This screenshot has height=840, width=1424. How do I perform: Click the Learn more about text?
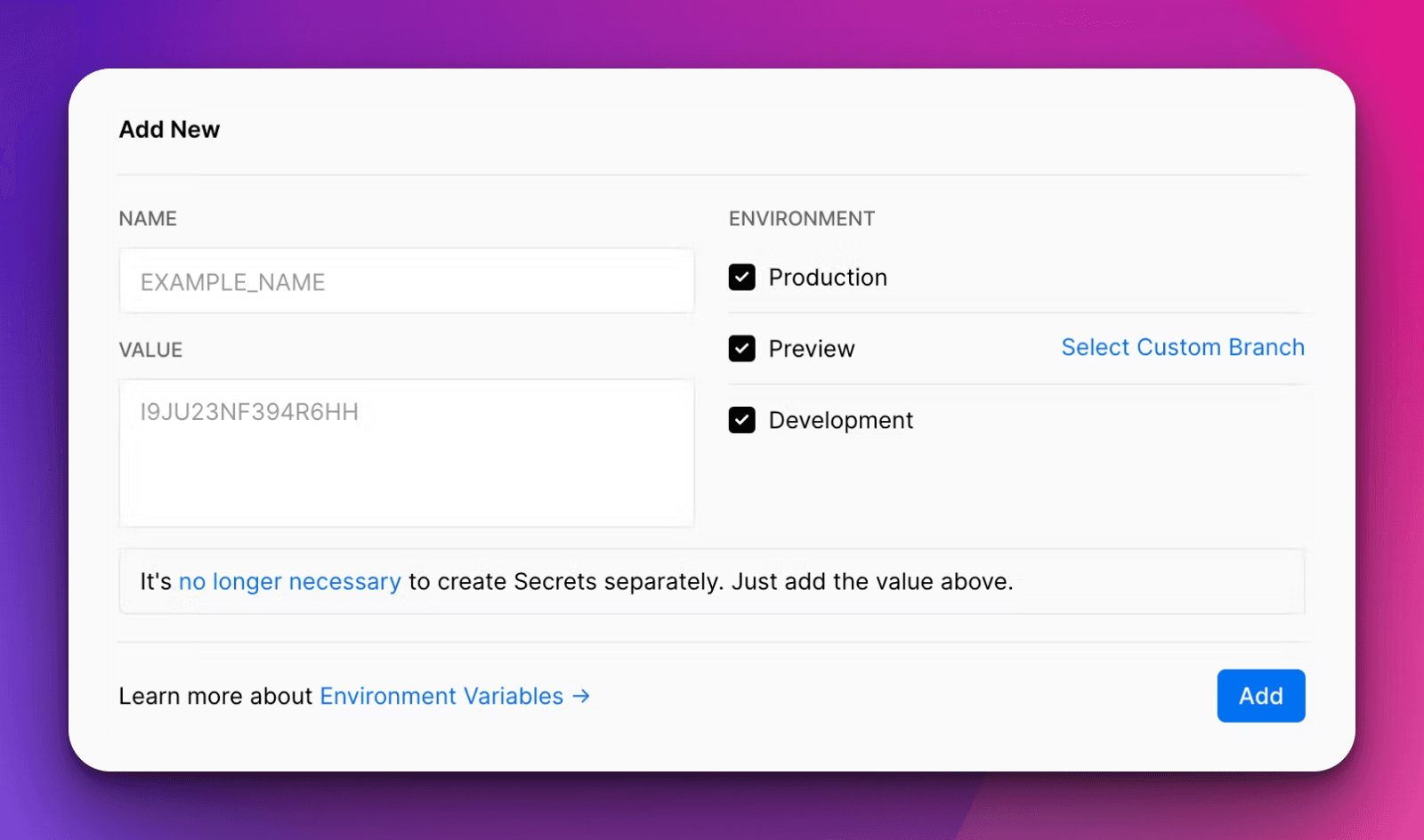click(x=216, y=696)
